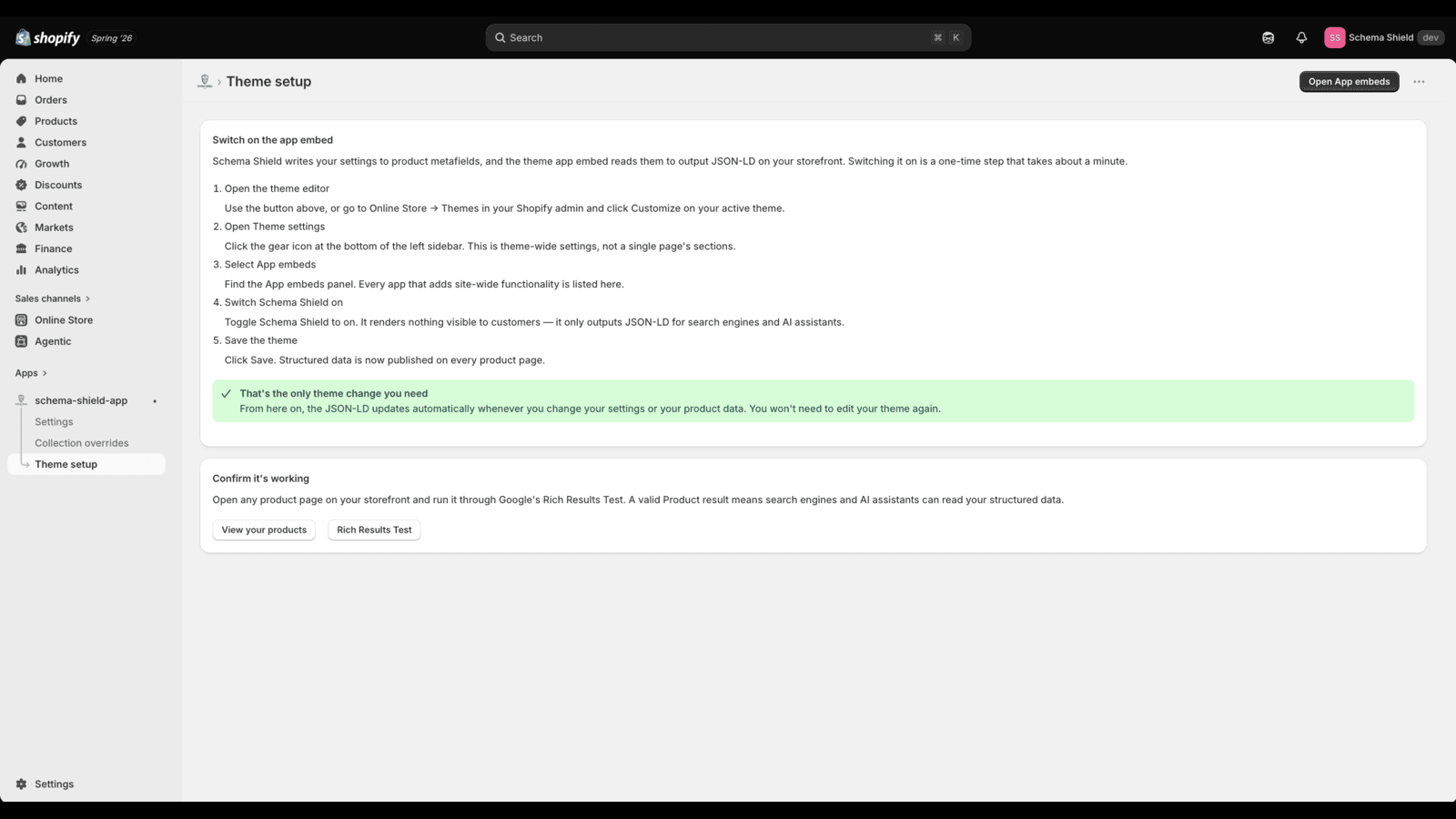This screenshot has height=819, width=1456.
Task: Click the Theme setup page title
Action: 268,82
